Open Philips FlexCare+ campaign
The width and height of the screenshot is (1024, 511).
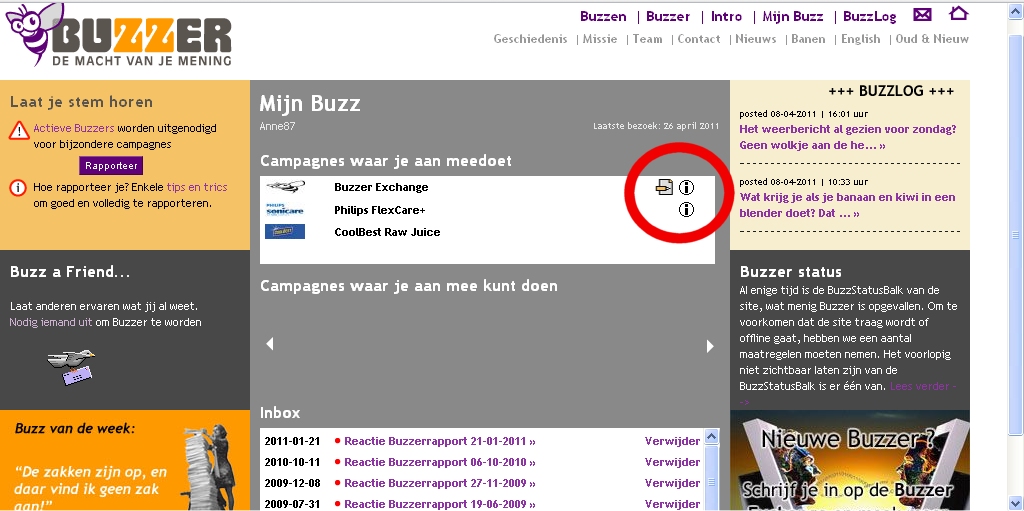379,210
